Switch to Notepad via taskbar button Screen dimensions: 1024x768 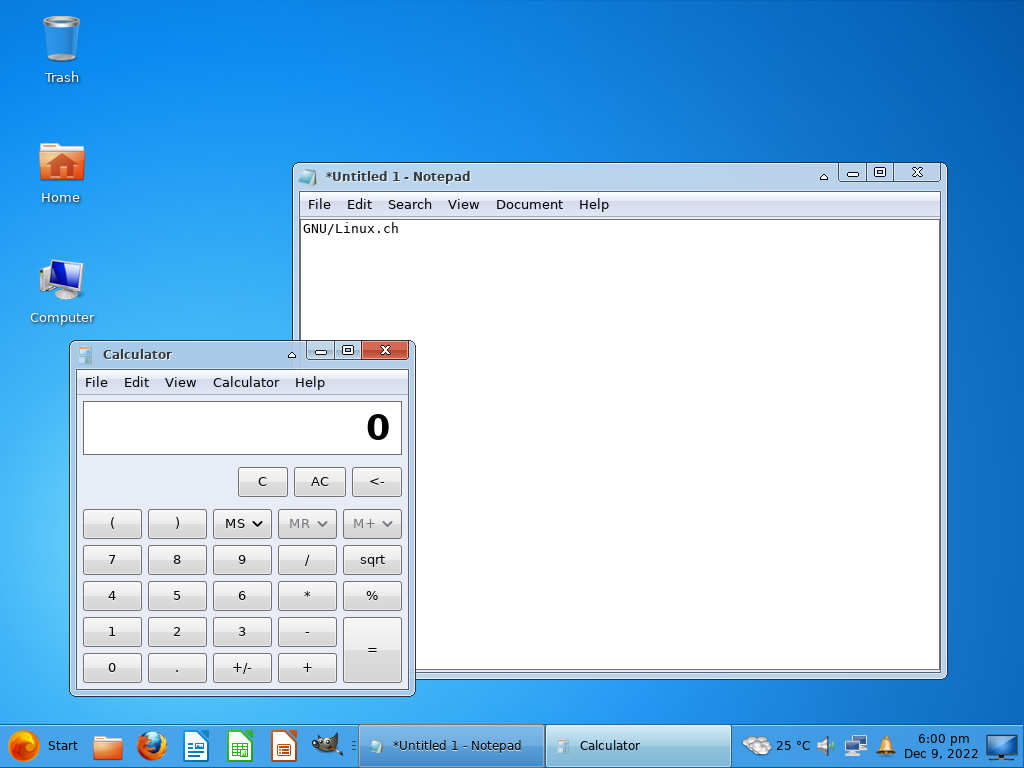[451, 745]
